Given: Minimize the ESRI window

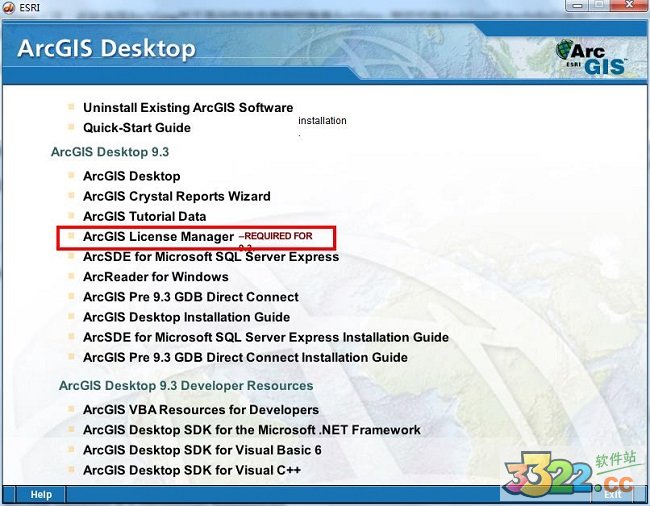Looking at the screenshot, I should pyautogui.click(x=577, y=5).
